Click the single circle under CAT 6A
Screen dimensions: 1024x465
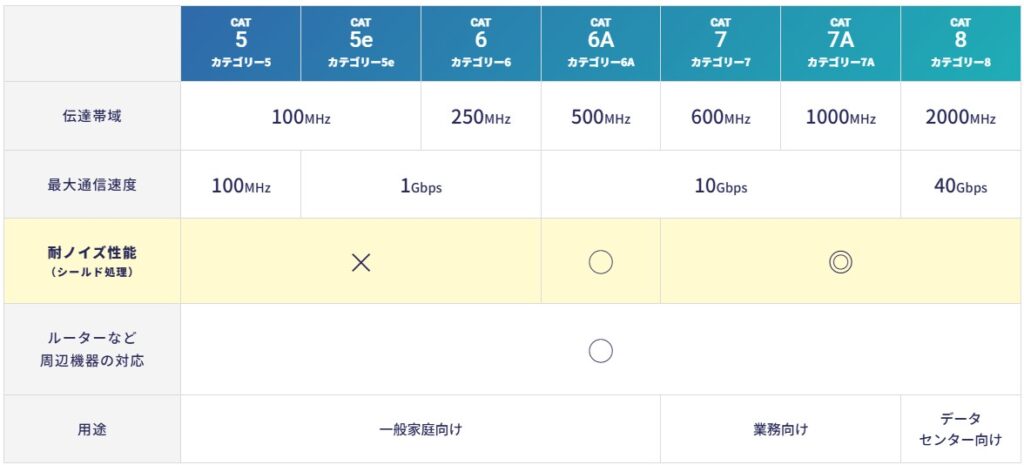[x=600, y=262]
